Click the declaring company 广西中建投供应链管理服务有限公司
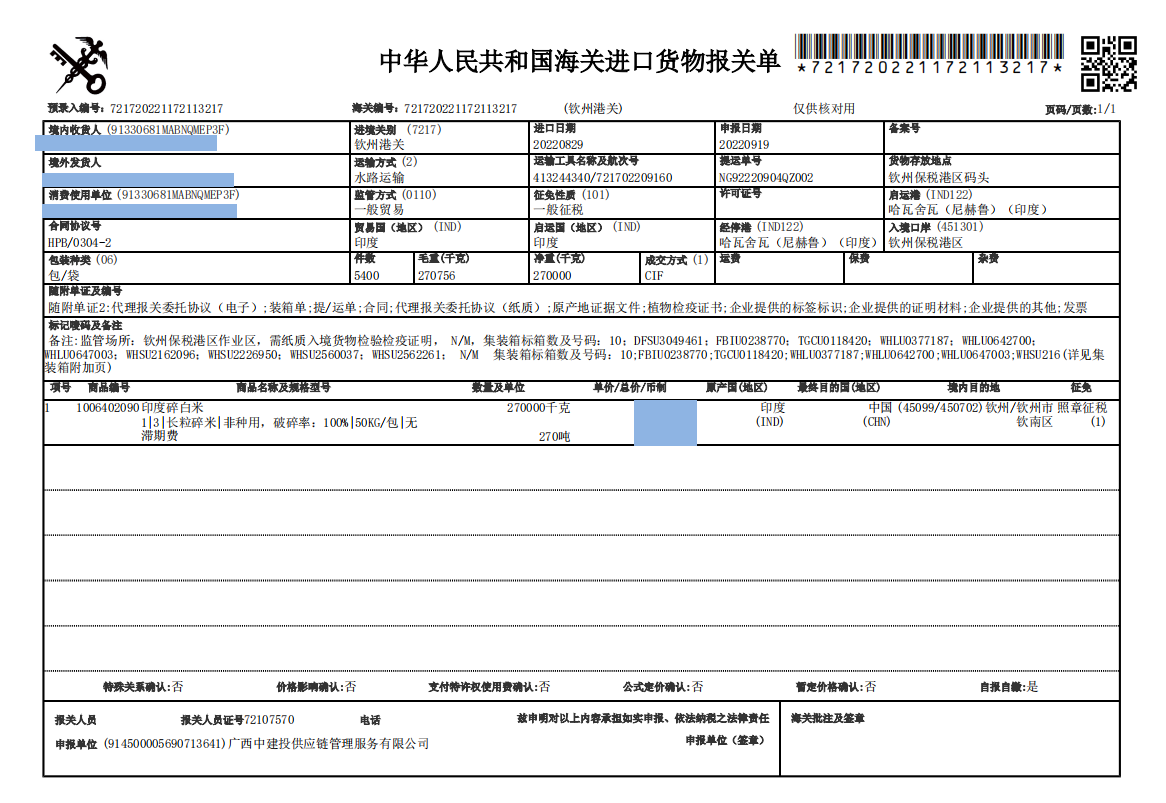 [x=329, y=744]
